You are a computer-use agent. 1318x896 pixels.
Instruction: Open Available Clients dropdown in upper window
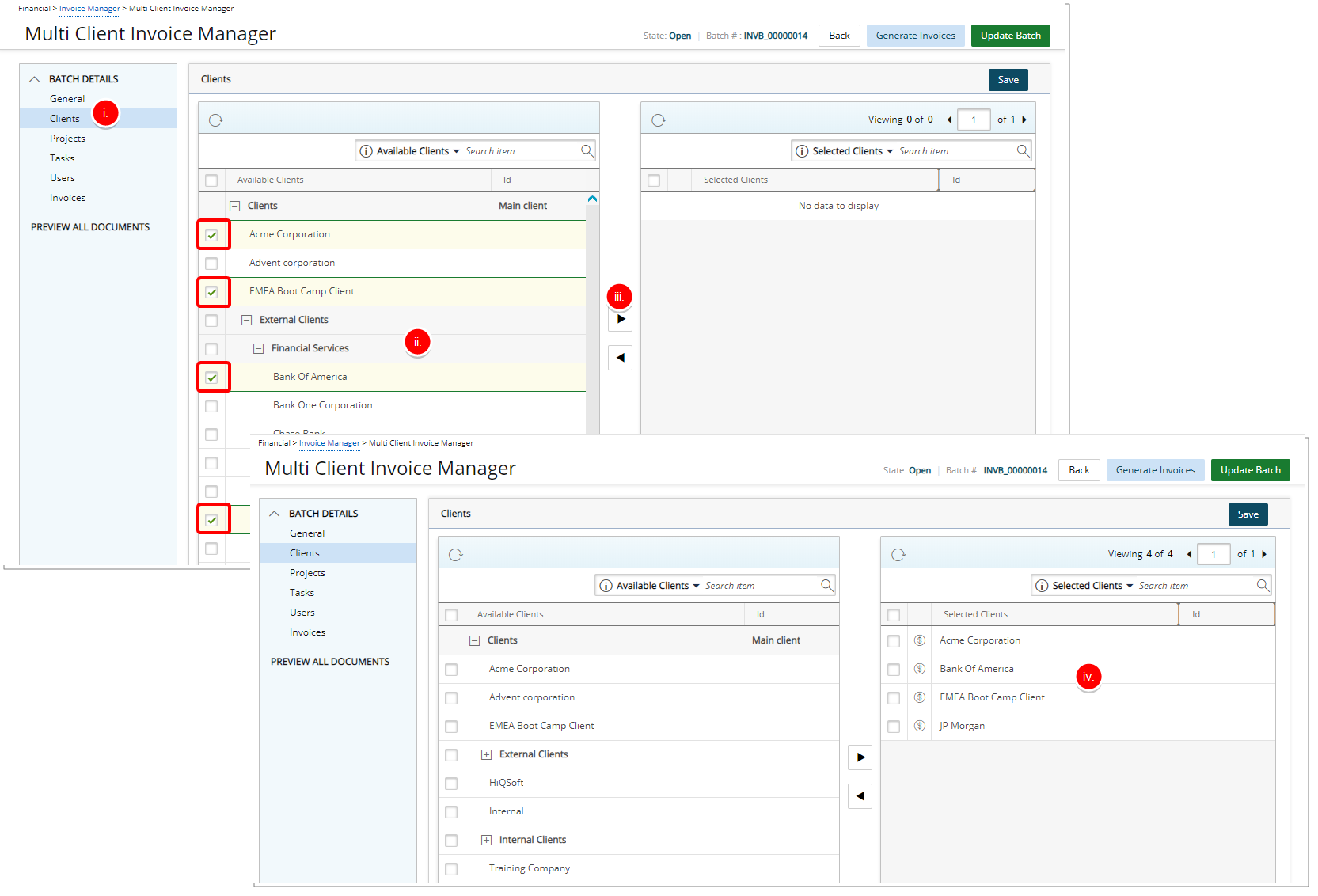click(418, 151)
